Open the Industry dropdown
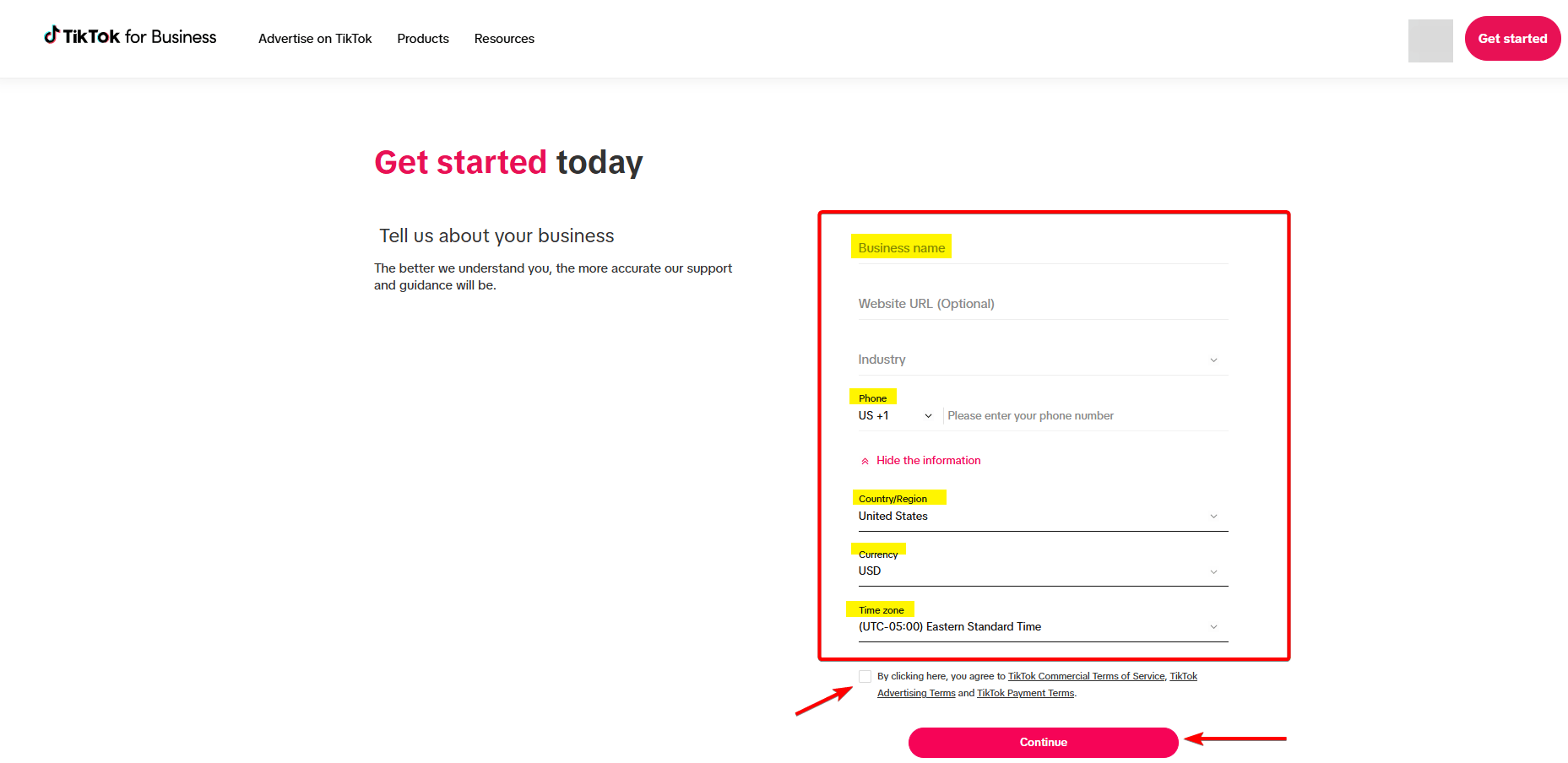The image size is (1568, 763). pos(1213,359)
